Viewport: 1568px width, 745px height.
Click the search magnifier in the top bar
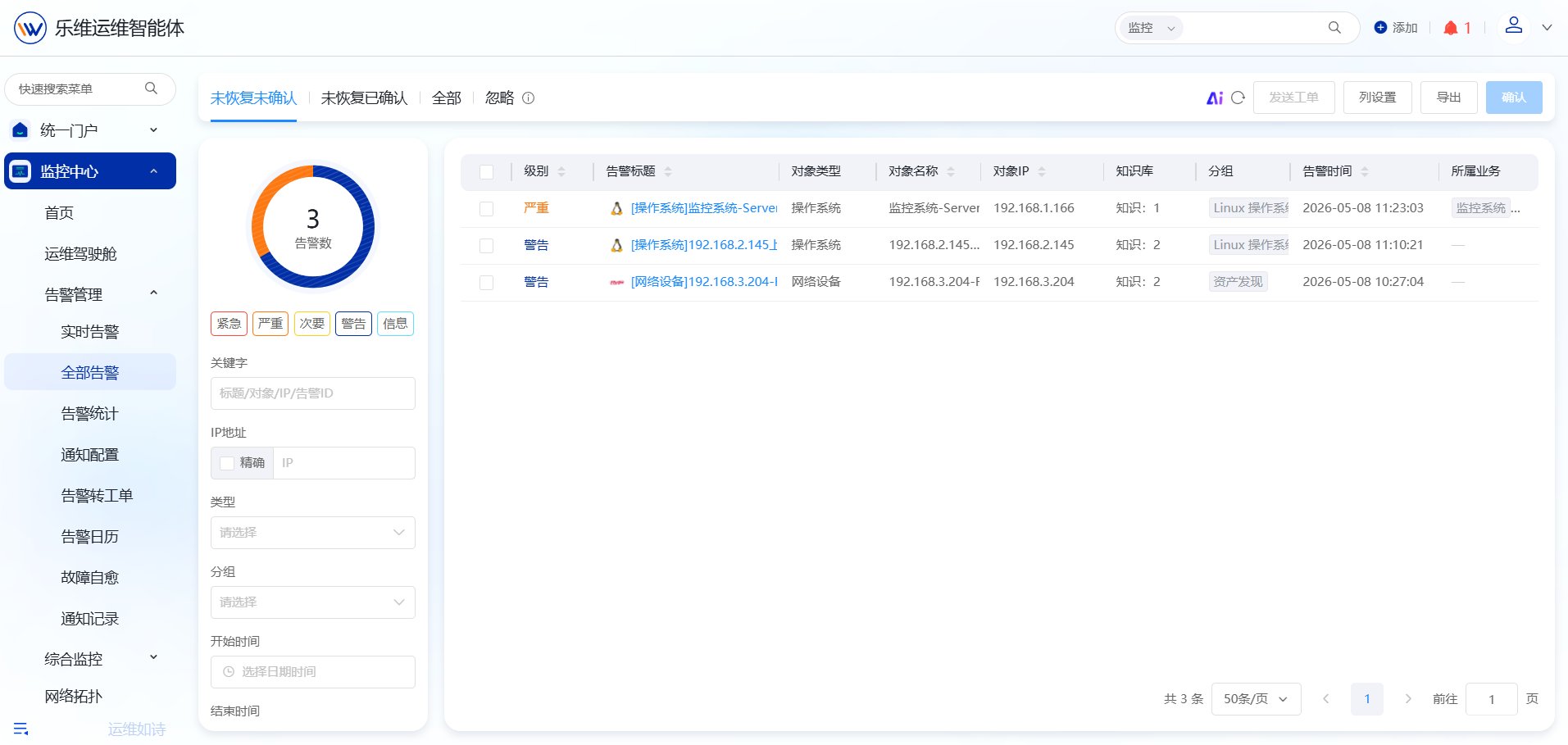[1334, 28]
